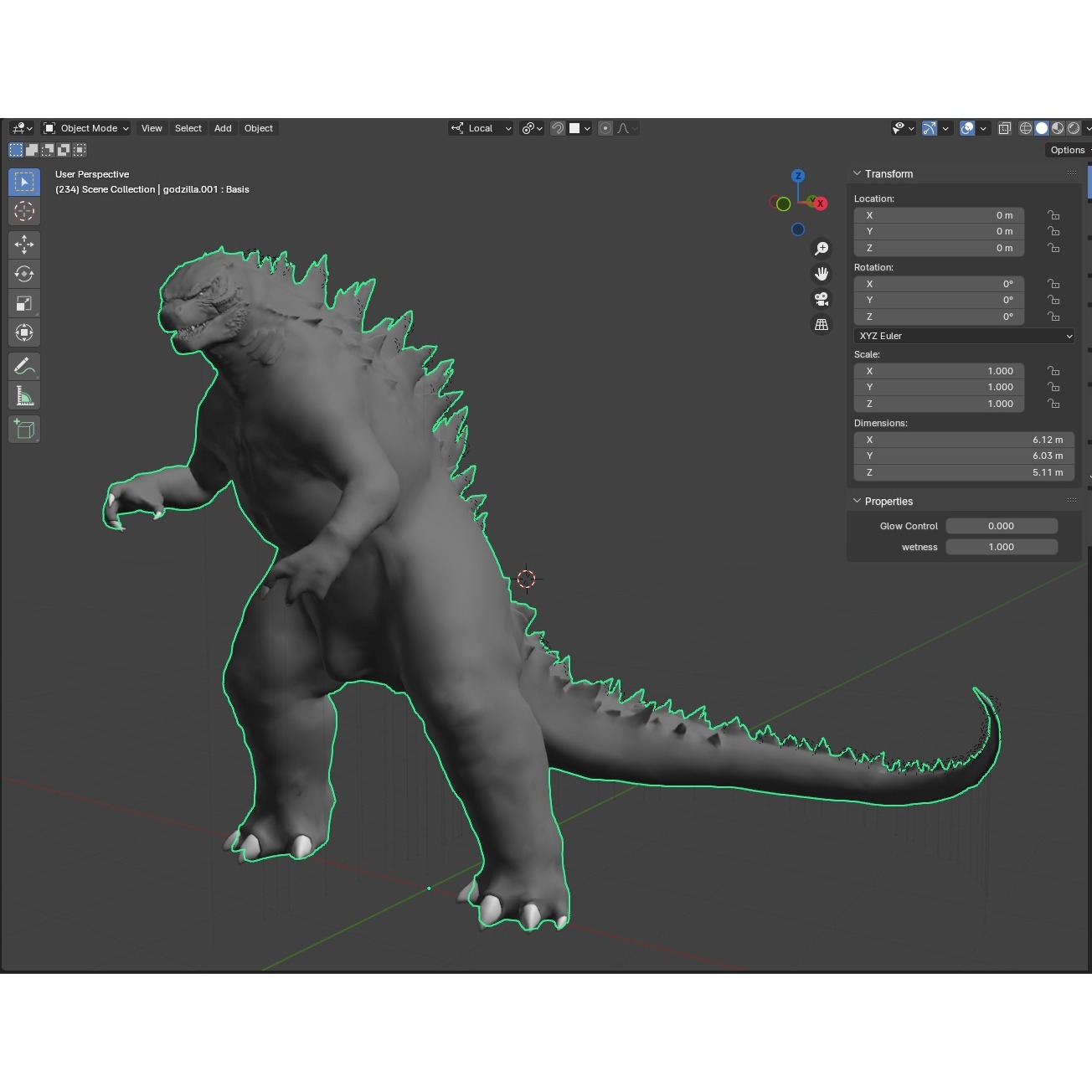
Task: Click the Scale Y value field
Action: coord(939,387)
